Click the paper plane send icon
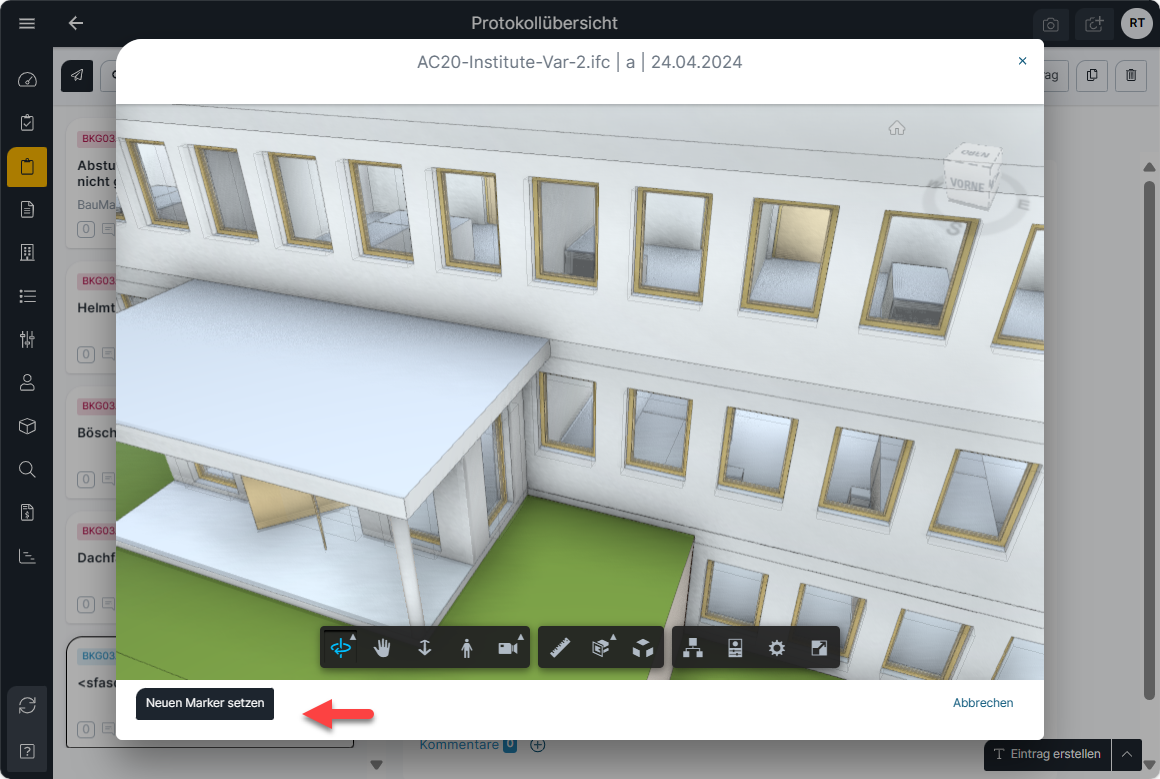This screenshot has height=779, width=1160. click(x=77, y=75)
